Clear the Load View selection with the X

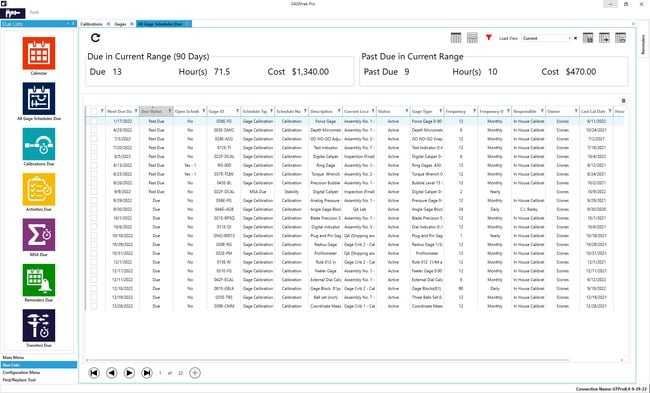click(x=575, y=38)
